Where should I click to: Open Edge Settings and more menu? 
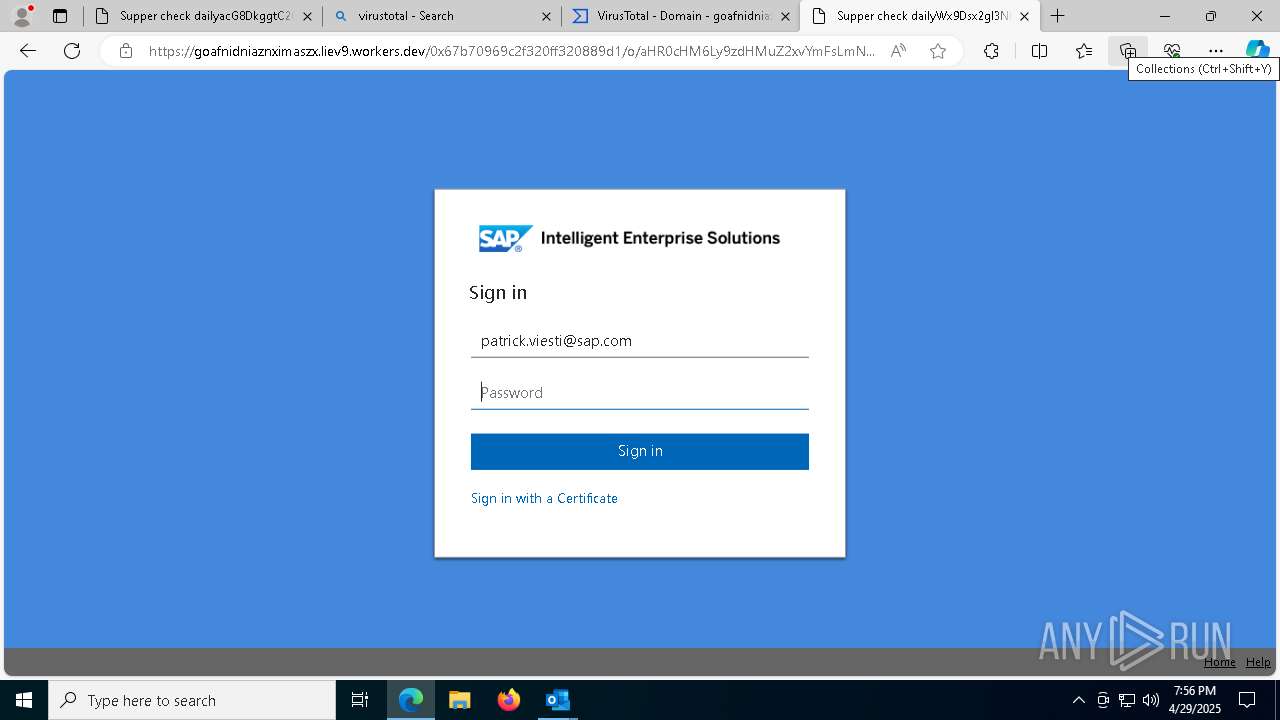(1216, 51)
